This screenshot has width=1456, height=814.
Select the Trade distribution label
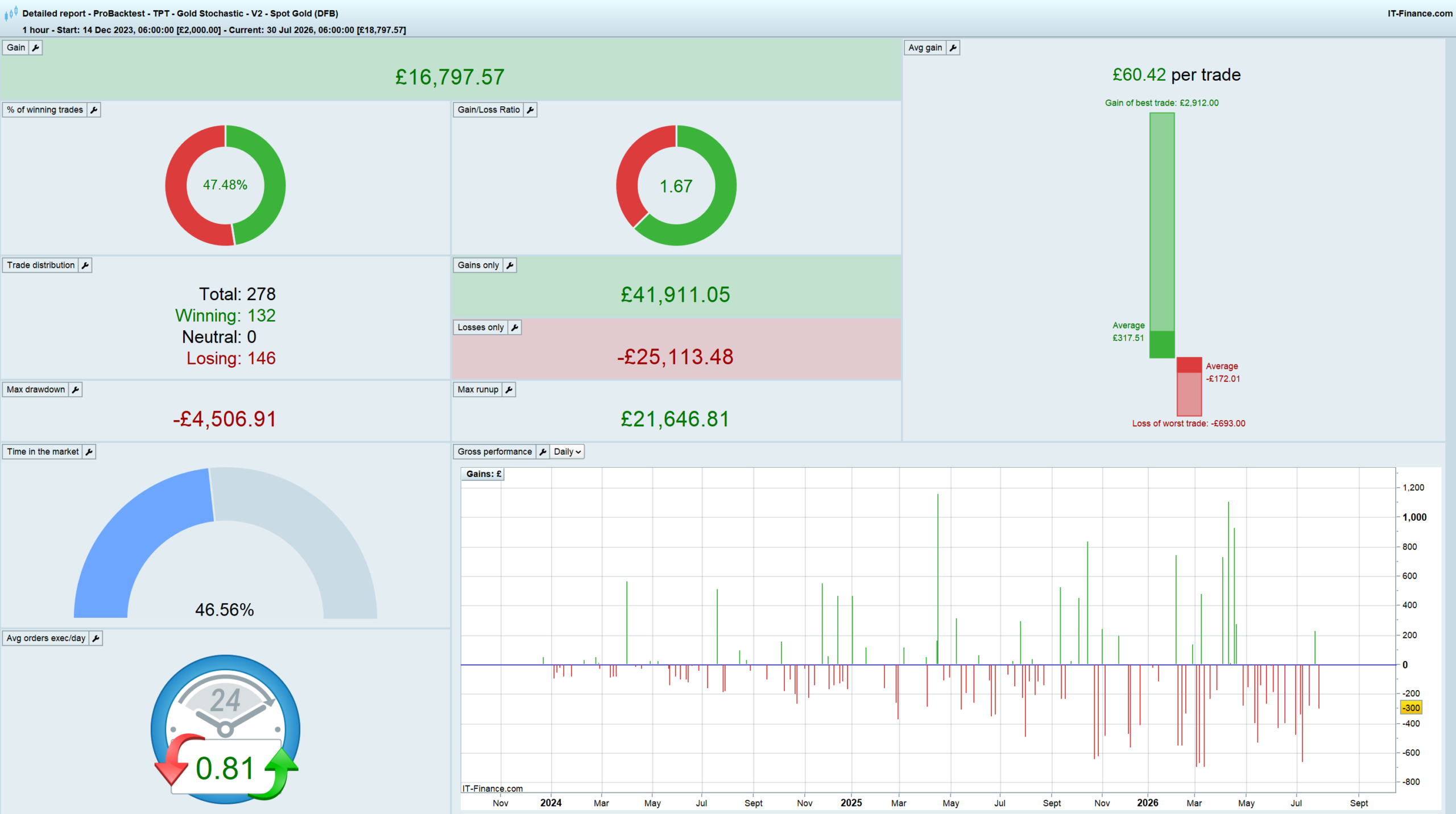pyautogui.click(x=41, y=265)
